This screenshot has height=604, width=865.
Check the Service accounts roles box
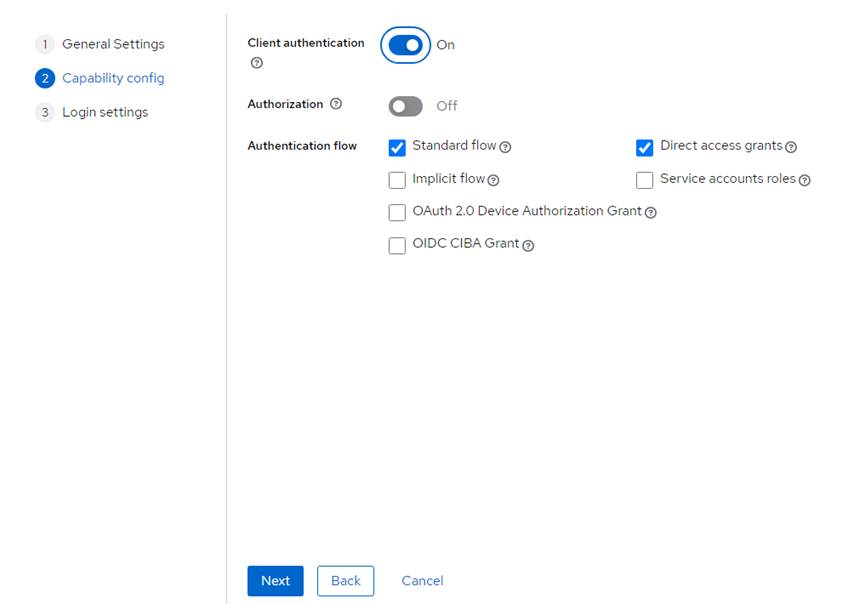tap(645, 181)
